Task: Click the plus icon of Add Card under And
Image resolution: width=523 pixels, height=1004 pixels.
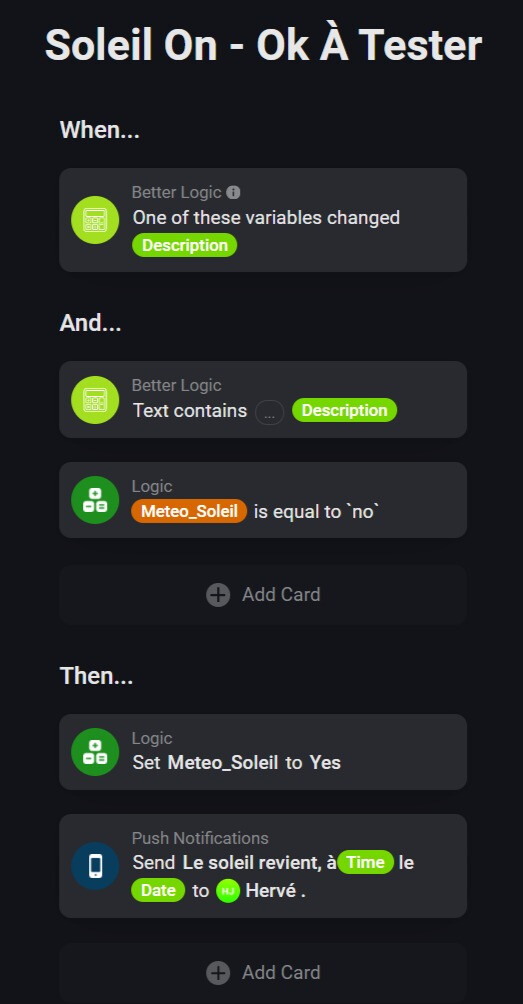Action: tap(218, 595)
